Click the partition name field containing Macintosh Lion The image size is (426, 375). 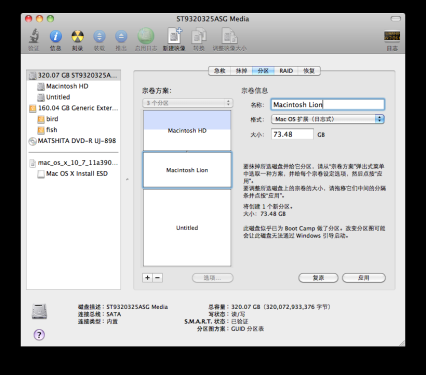coord(328,104)
